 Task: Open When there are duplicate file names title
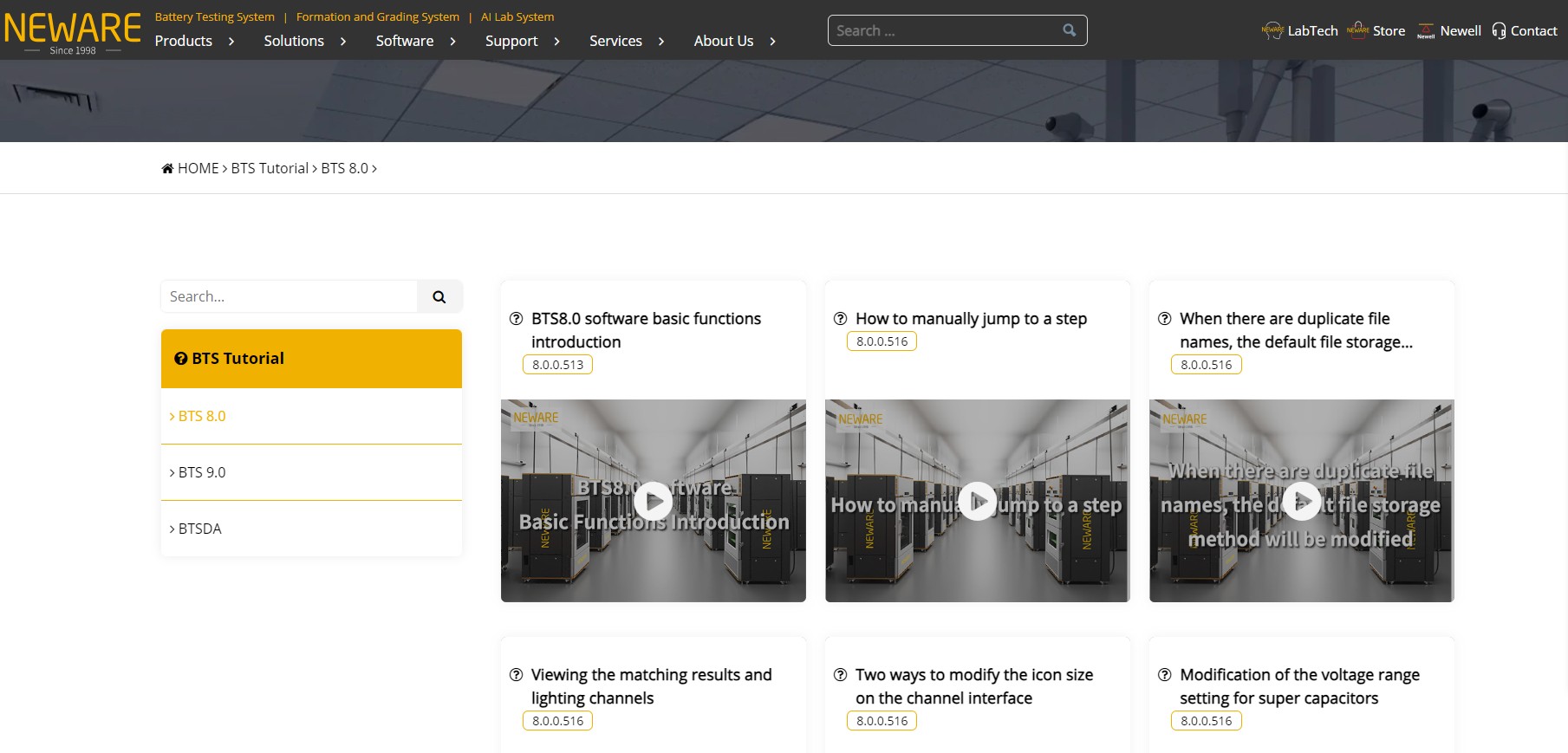[1296, 330]
